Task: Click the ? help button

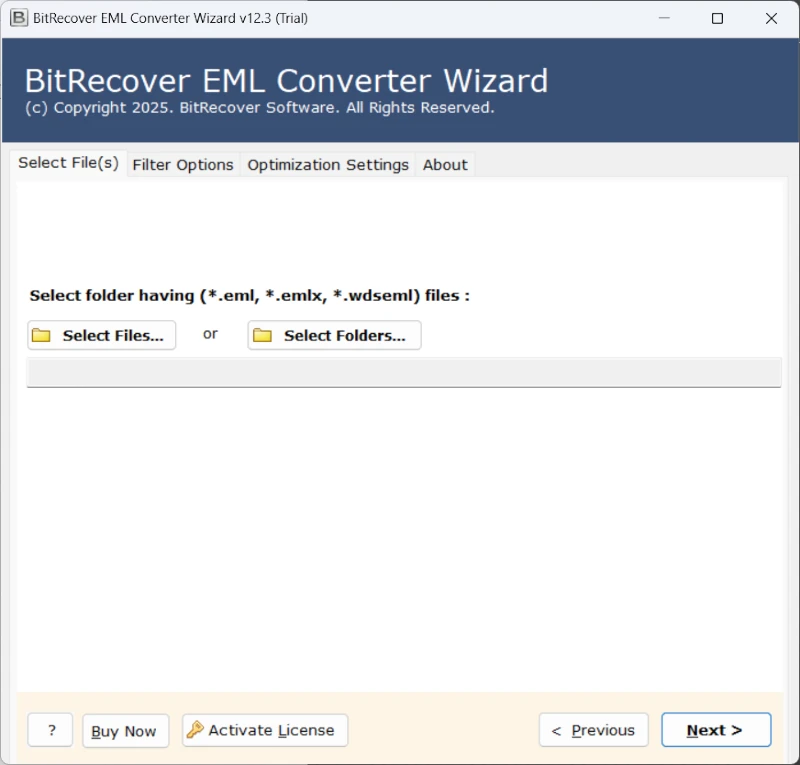Action: [51, 730]
